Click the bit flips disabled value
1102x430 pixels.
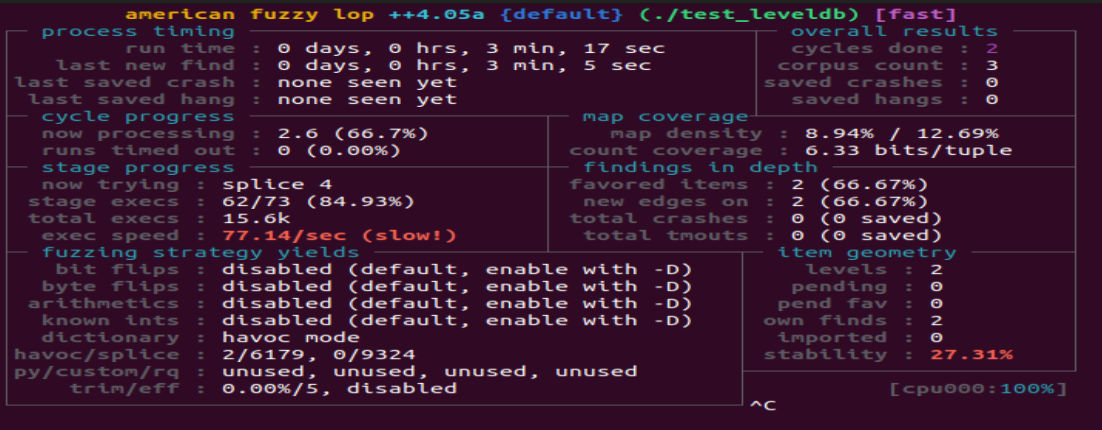458,269
